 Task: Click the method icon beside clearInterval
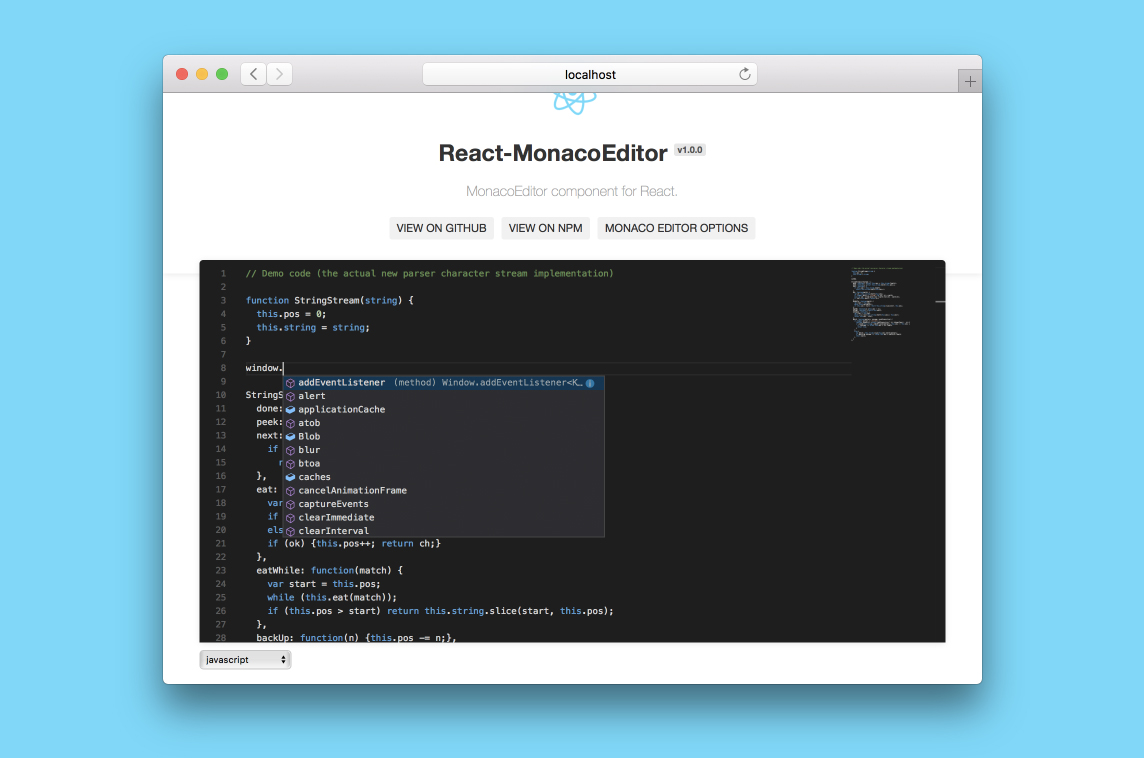pyautogui.click(x=290, y=531)
